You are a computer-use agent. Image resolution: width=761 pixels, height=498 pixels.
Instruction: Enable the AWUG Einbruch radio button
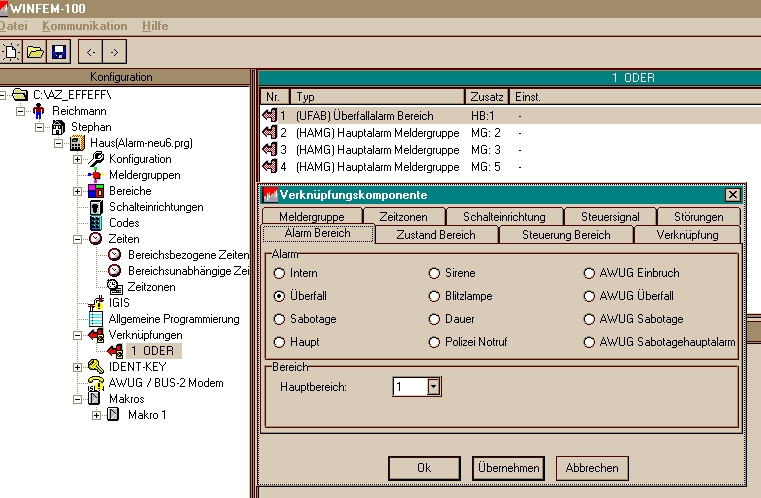(x=589, y=273)
